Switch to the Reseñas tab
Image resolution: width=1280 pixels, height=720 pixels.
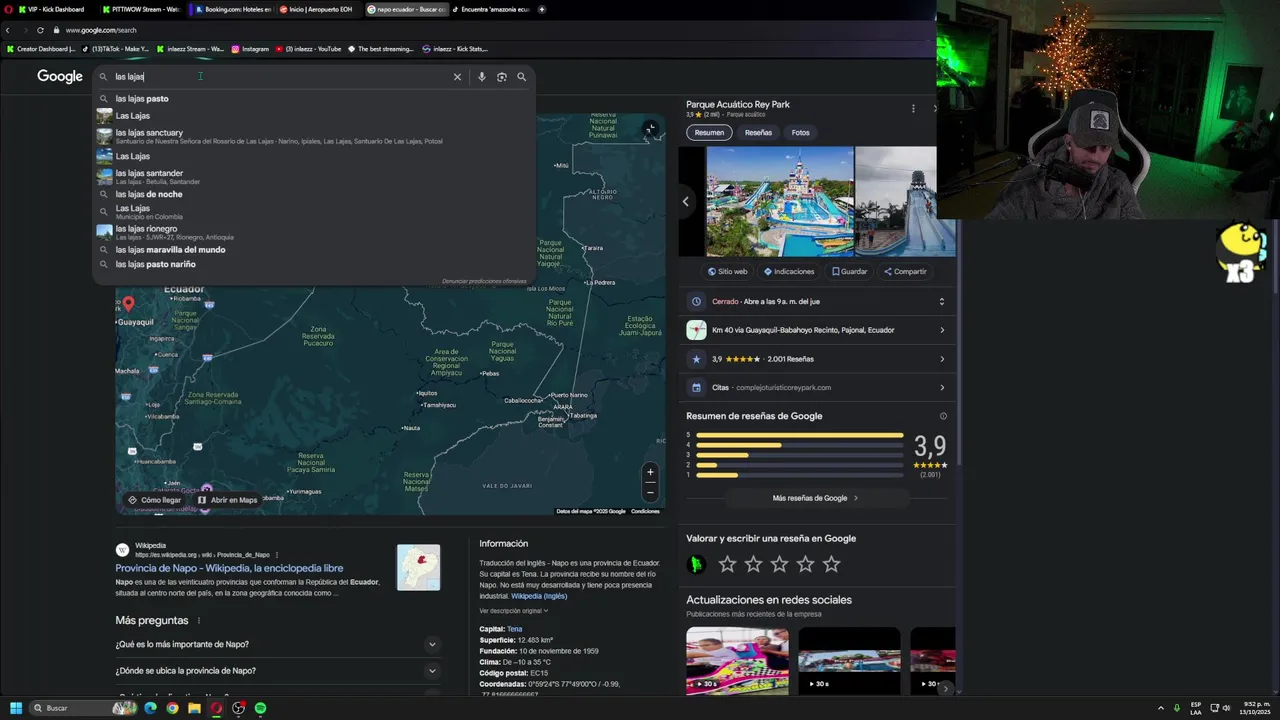tap(758, 132)
